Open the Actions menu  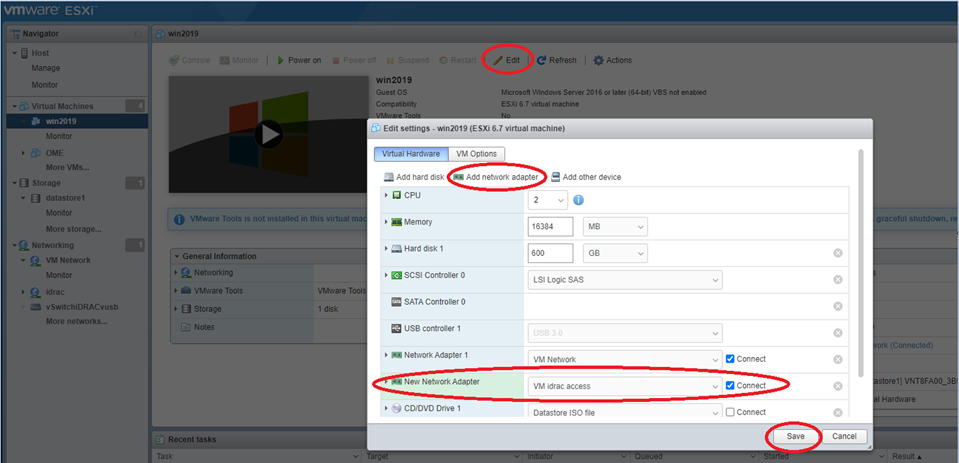pos(613,61)
